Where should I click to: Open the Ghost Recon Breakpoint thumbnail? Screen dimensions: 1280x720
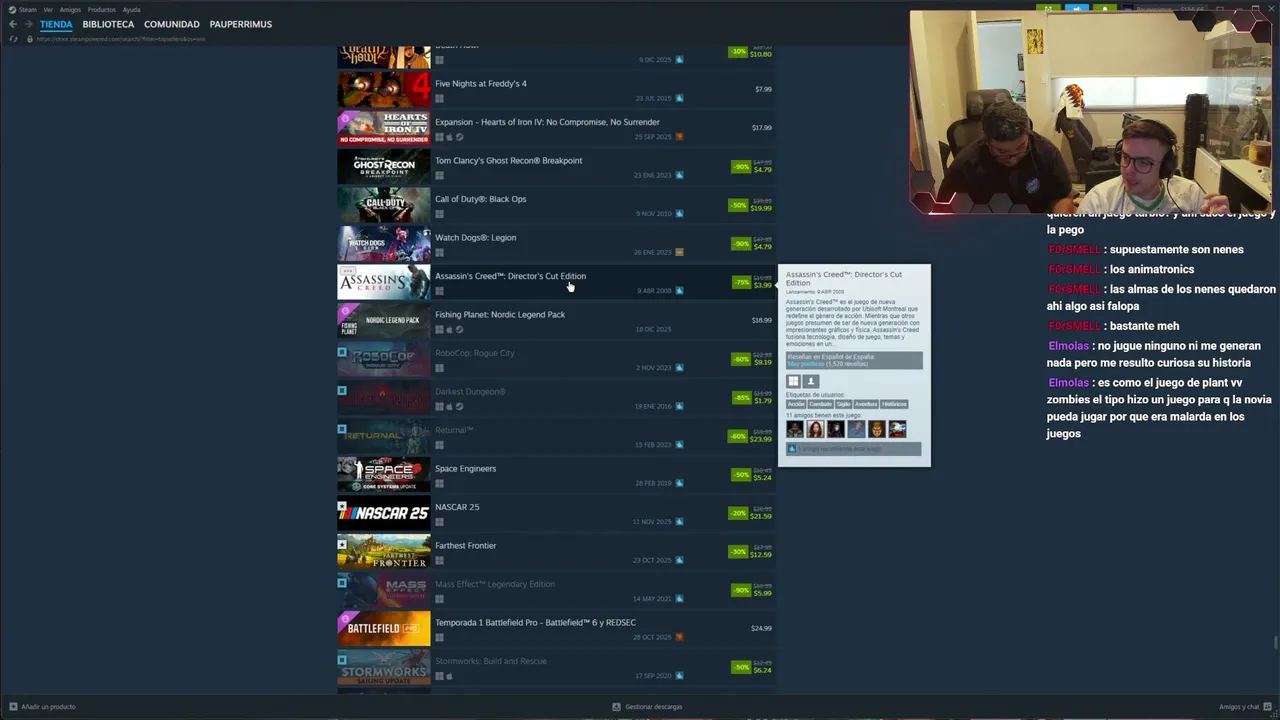point(384,167)
